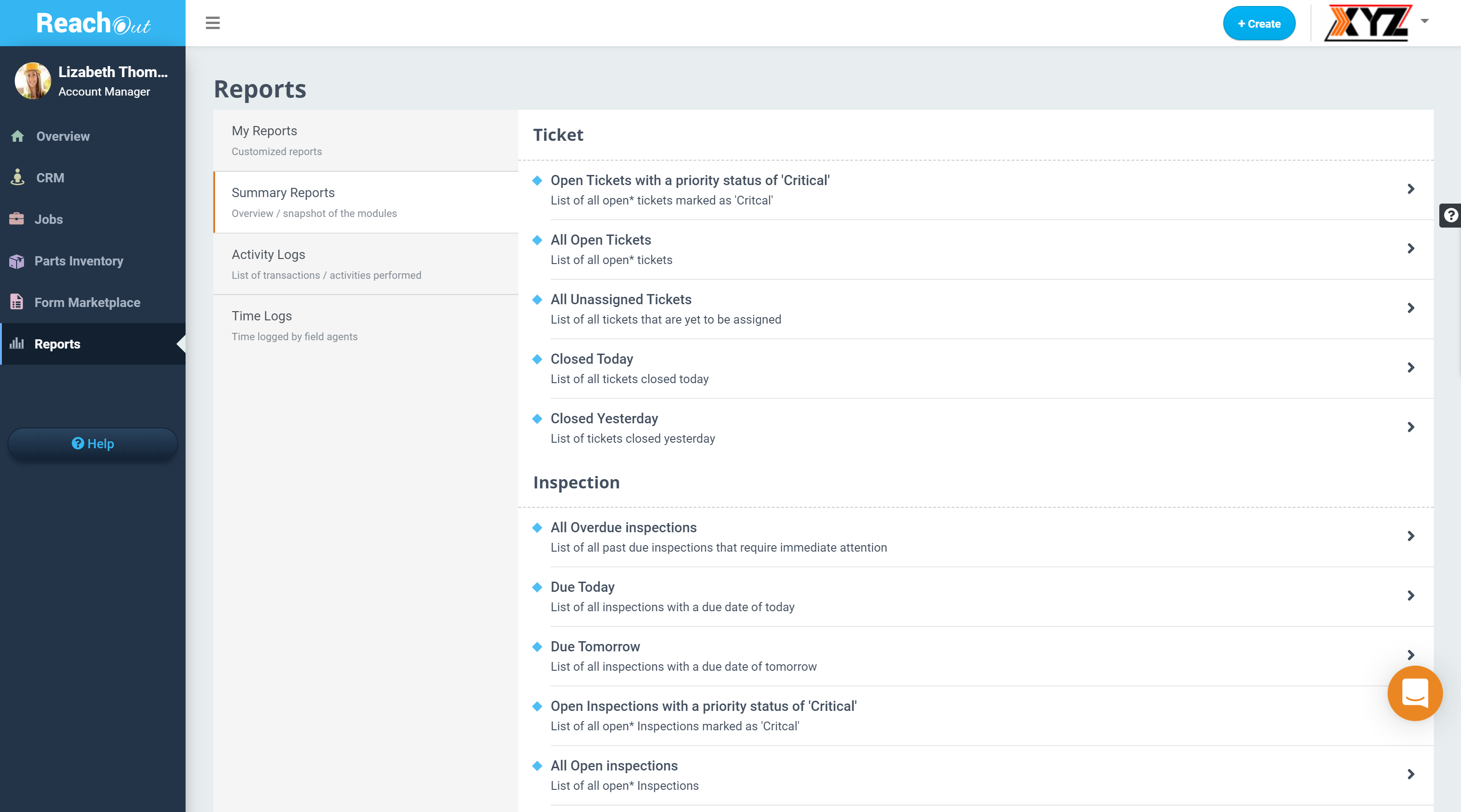The height and width of the screenshot is (812, 1461).
Task: Expand chevron for All Unassigned Tickets
Action: (x=1411, y=308)
